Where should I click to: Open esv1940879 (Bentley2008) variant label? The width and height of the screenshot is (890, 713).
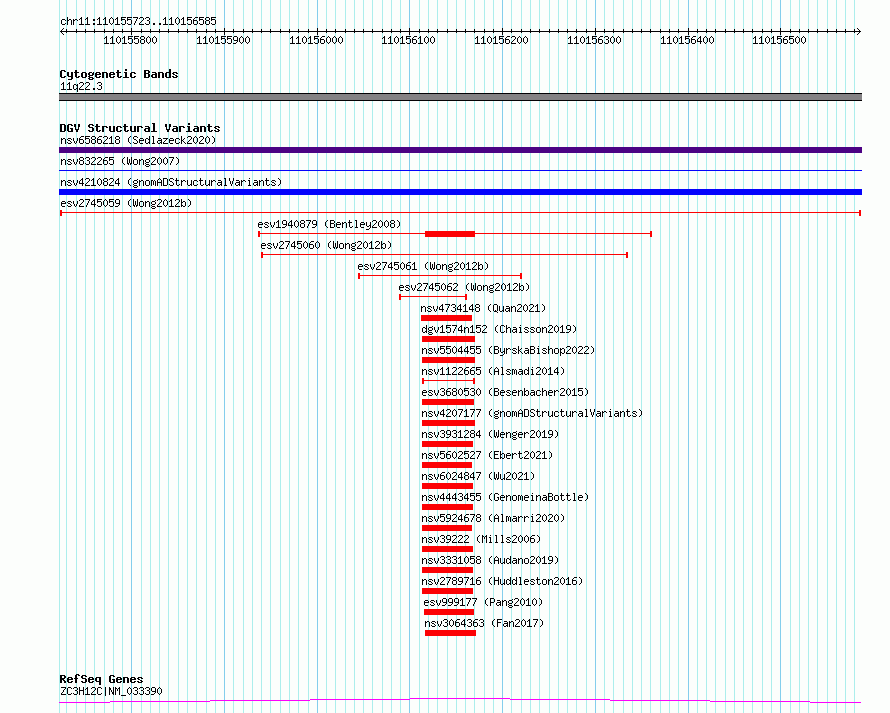coord(329,224)
